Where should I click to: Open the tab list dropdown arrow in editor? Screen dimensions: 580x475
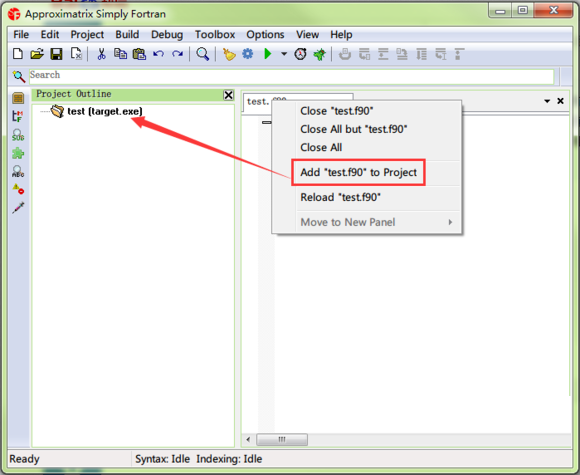pyautogui.click(x=547, y=101)
